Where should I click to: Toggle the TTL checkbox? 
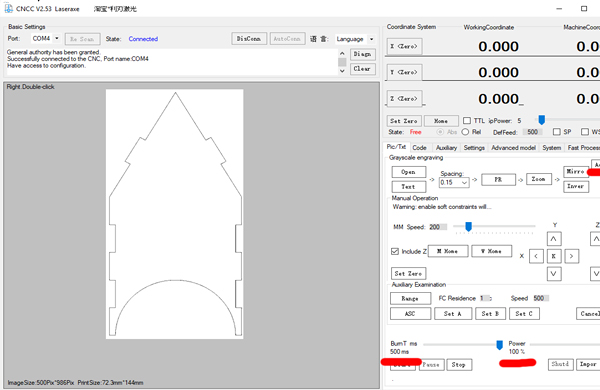[467, 121]
